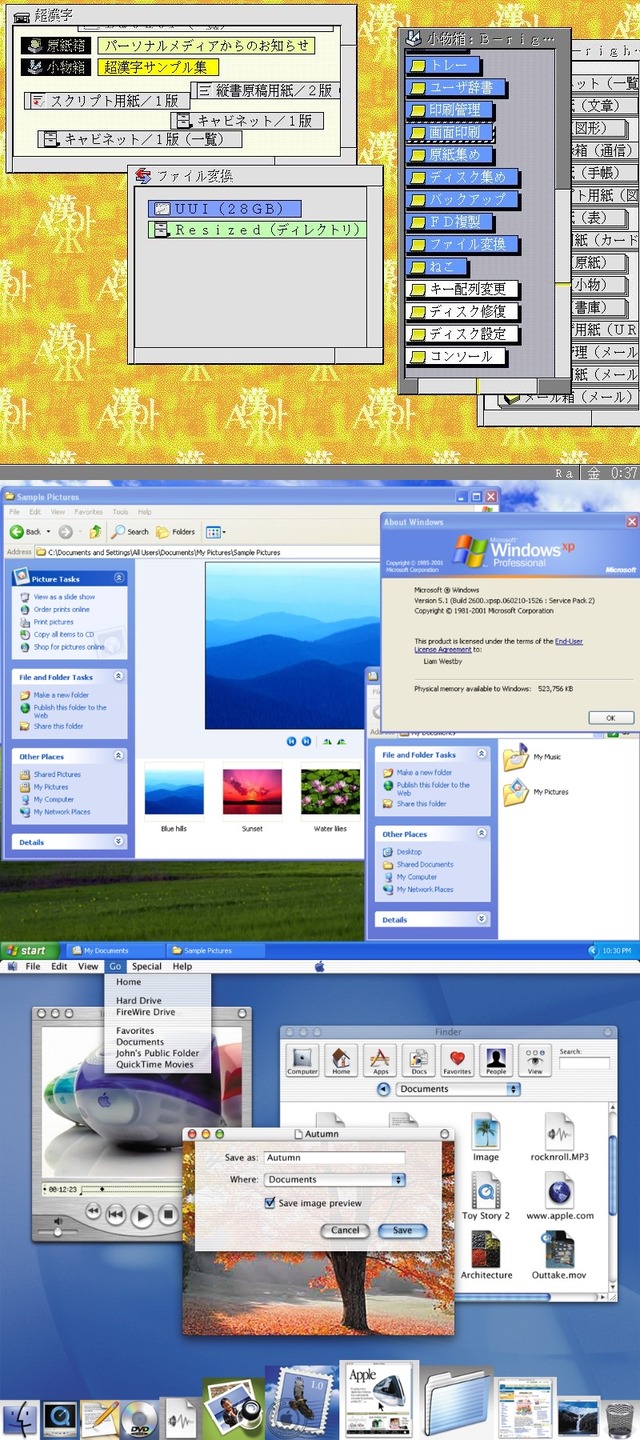Collapse File and Folder Tasks in Sample Pictures
Viewport: 640px width, 1440px height.
point(119,676)
